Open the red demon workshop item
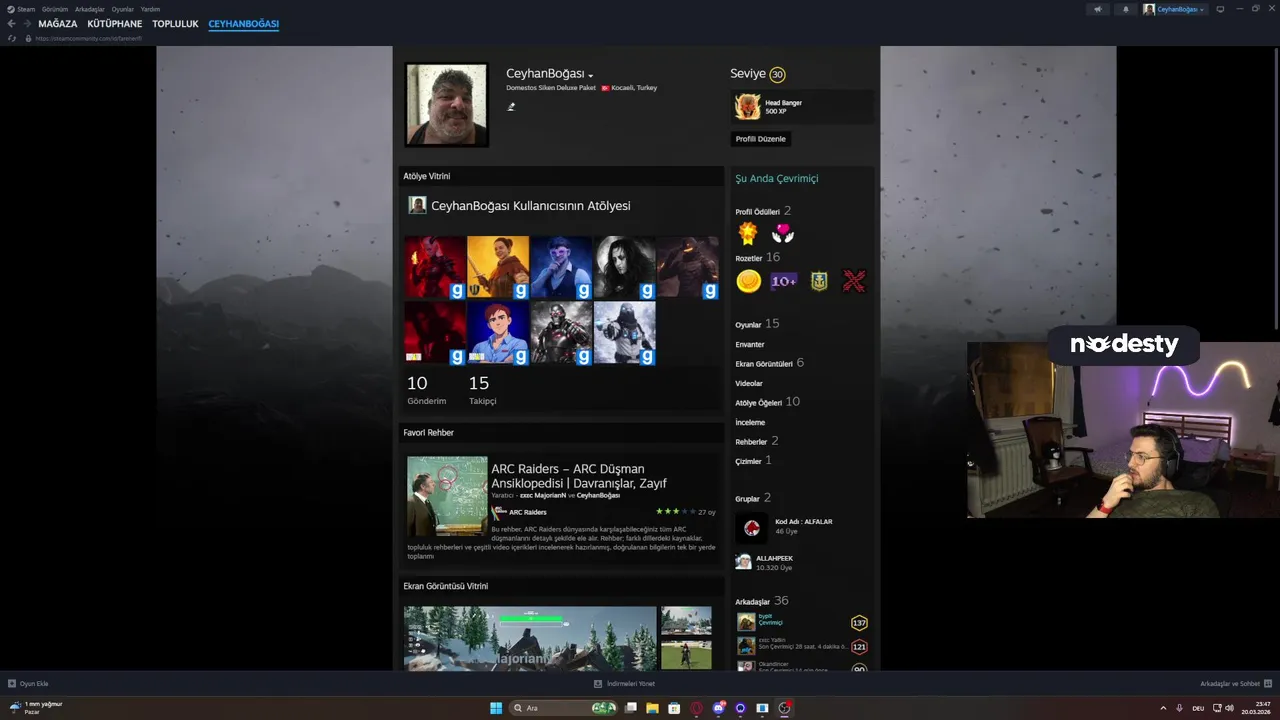 point(435,267)
